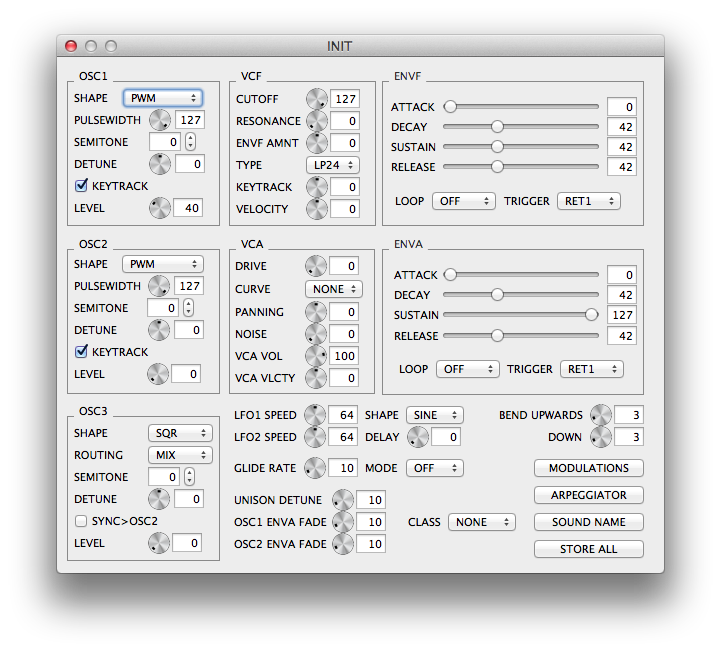
Task: Click the VCF RESONANCE knob
Action: 316,121
